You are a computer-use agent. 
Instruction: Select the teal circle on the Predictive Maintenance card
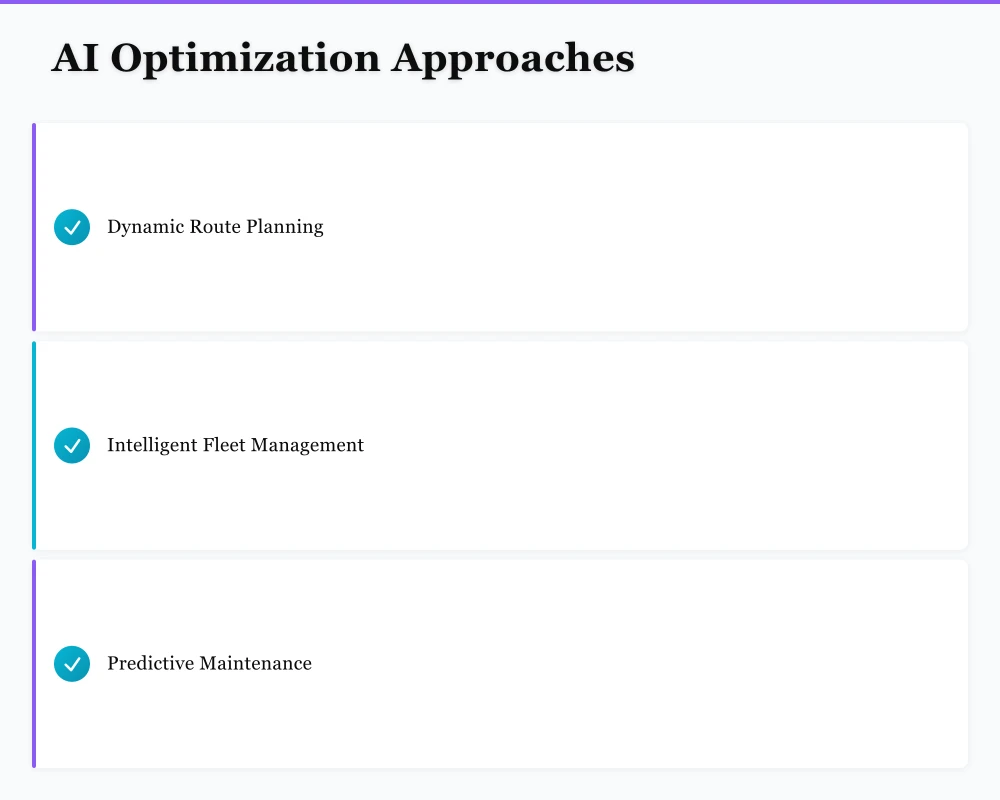click(x=71, y=663)
